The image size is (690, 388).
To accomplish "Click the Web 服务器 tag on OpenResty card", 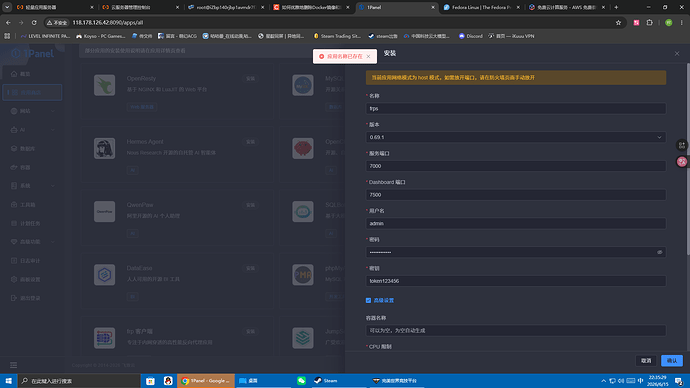I will click(x=142, y=107).
